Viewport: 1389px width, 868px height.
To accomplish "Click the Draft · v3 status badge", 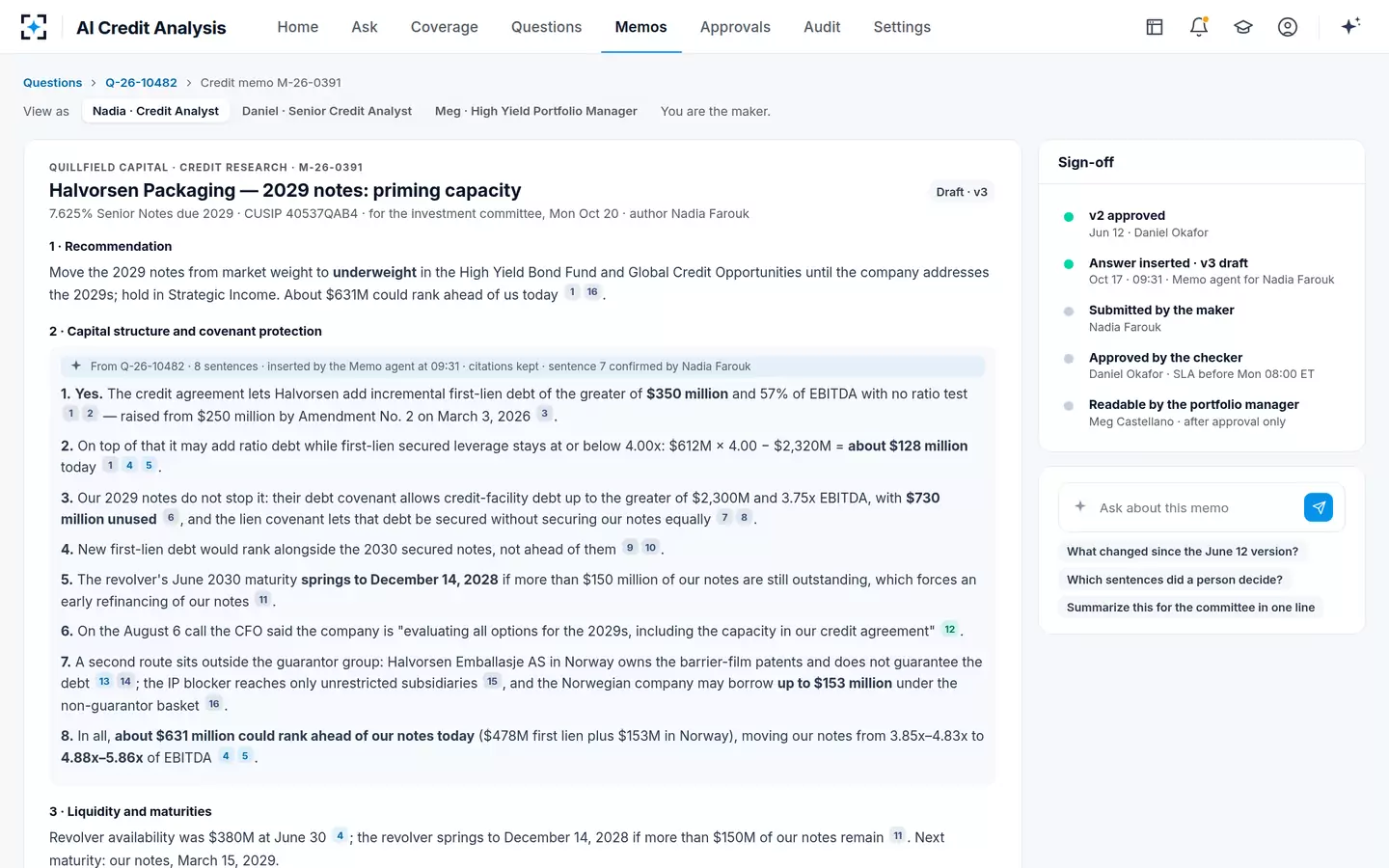I will tap(962, 192).
